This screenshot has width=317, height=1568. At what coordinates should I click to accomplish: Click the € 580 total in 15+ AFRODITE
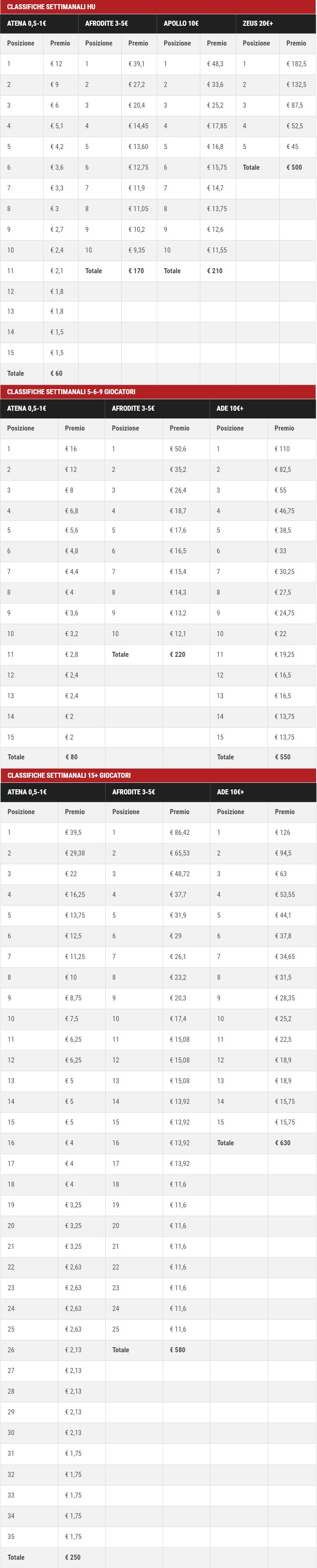tap(178, 1350)
